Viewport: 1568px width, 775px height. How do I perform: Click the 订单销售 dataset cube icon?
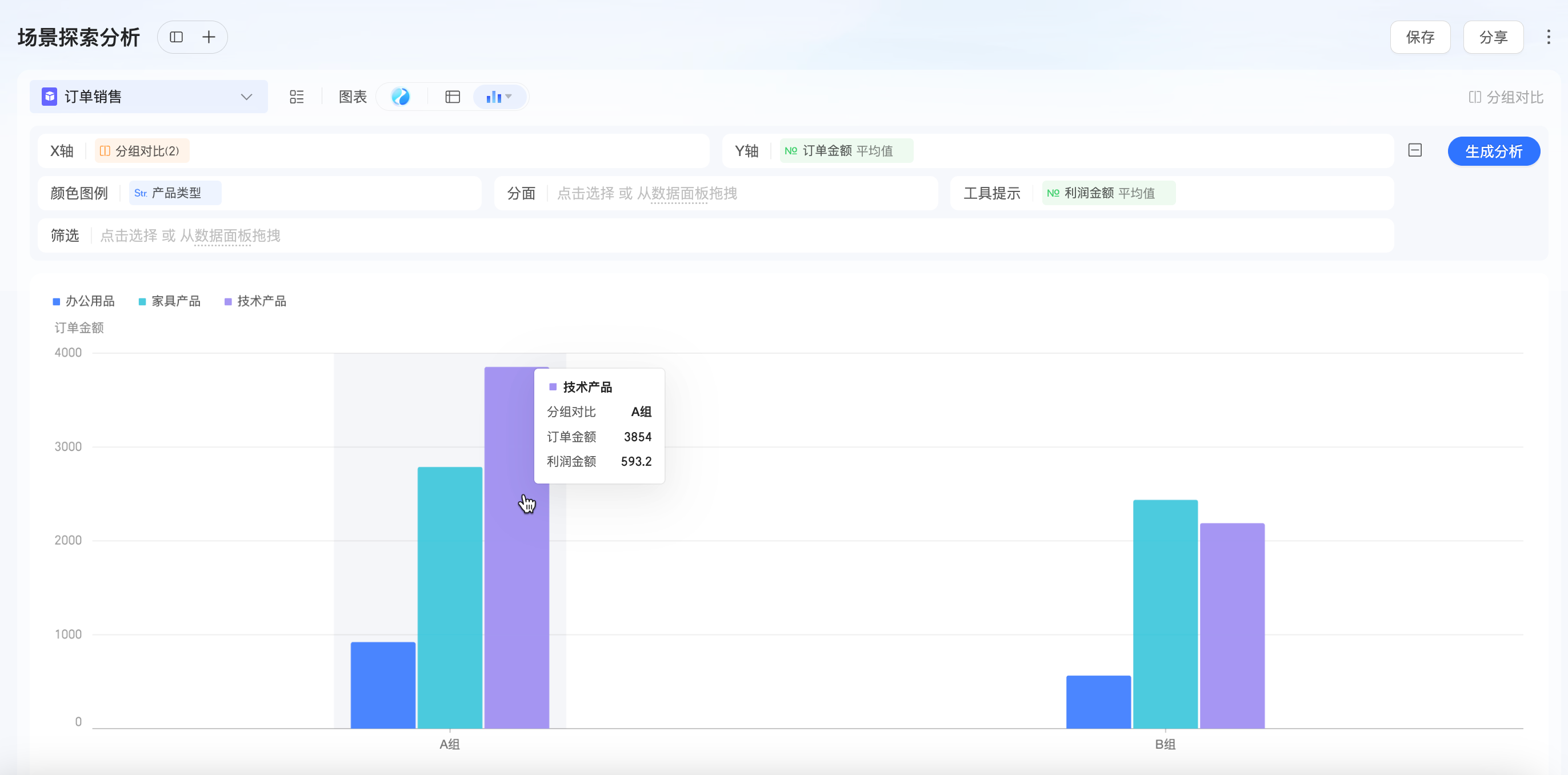click(49, 97)
